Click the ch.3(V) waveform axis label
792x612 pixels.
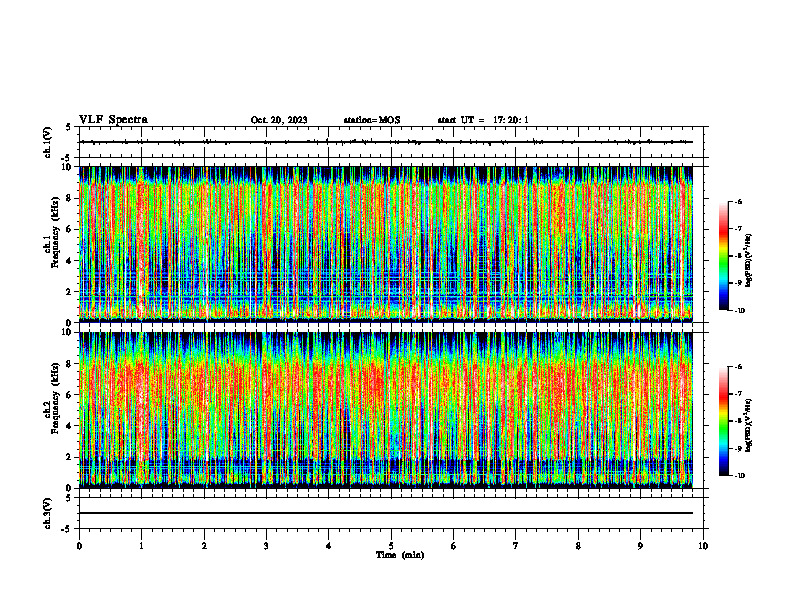(x=48, y=514)
